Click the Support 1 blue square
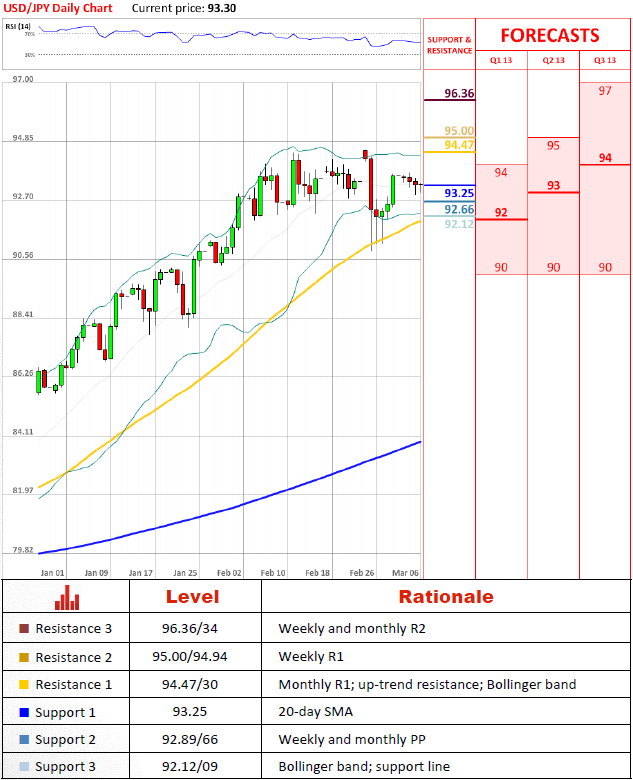633x780 pixels. point(24,712)
